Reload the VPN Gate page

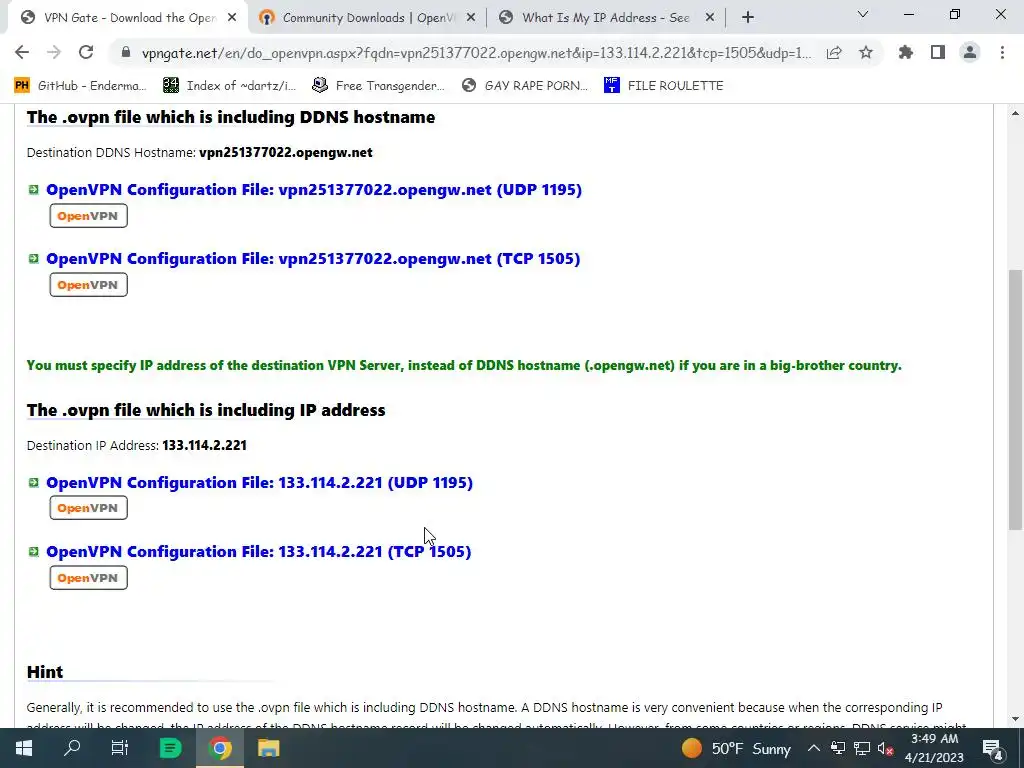[x=86, y=52]
